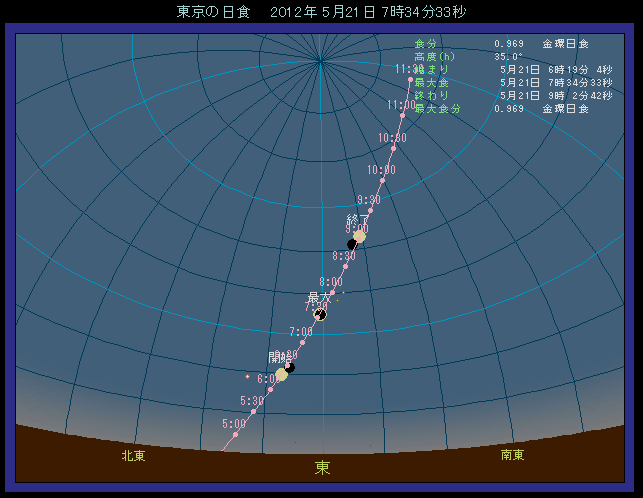The width and height of the screenshot is (643, 498).
Task: Click the 南東 (southeast) direction label
Action: pos(512,455)
